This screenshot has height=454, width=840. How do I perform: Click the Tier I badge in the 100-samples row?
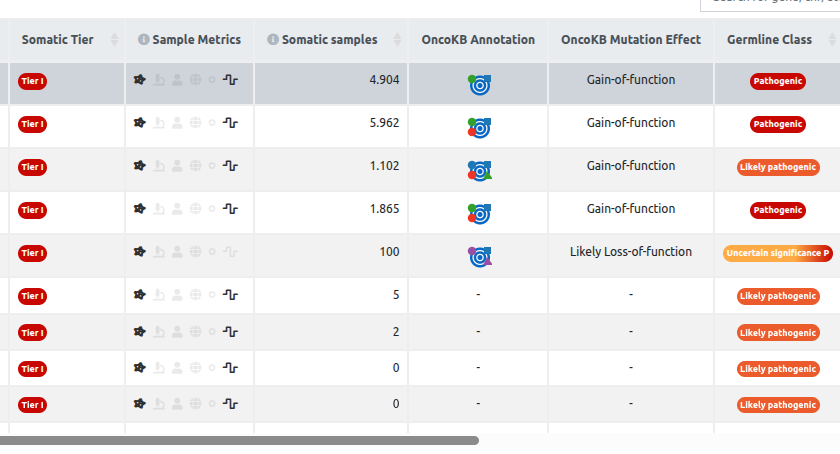pos(32,253)
